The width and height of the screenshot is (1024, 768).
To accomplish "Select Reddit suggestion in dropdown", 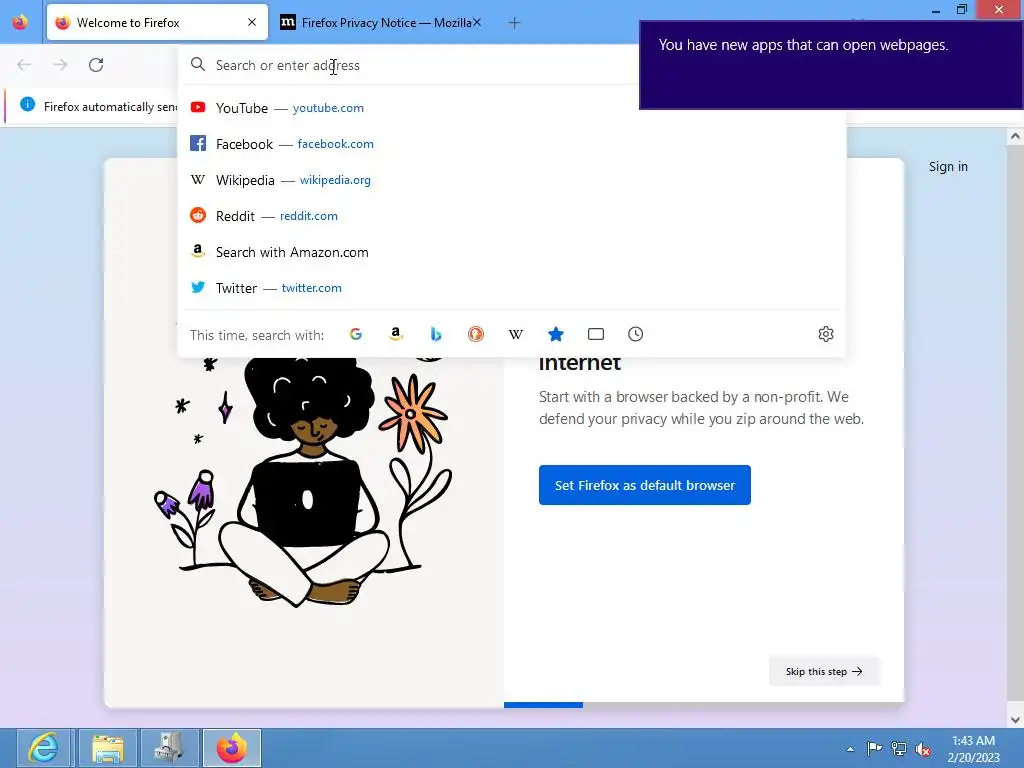I will (512, 216).
